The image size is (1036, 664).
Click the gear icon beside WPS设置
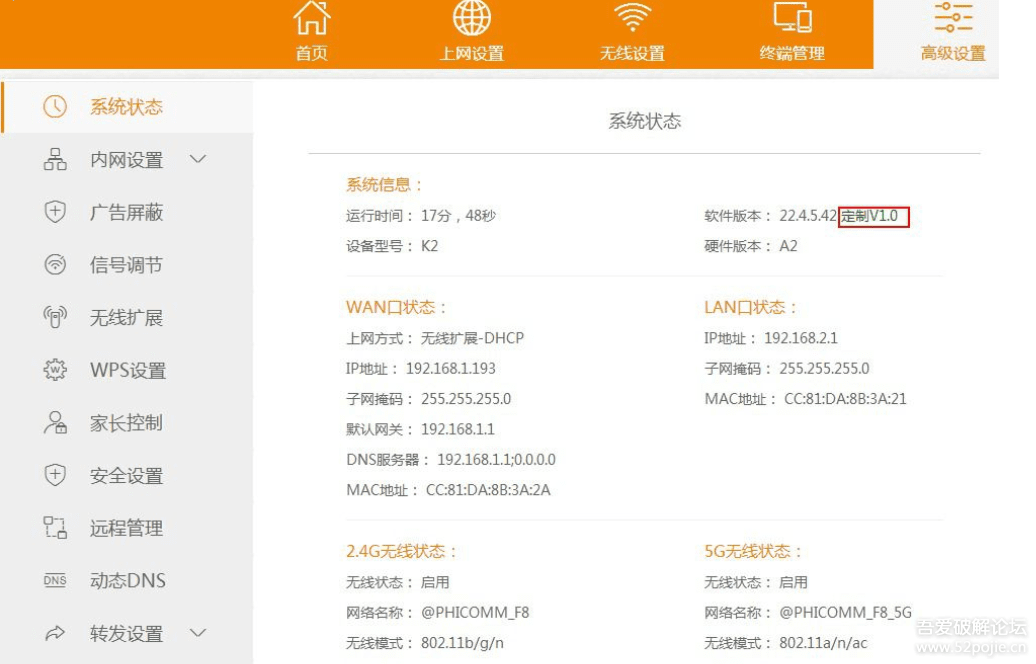coord(55,370)
